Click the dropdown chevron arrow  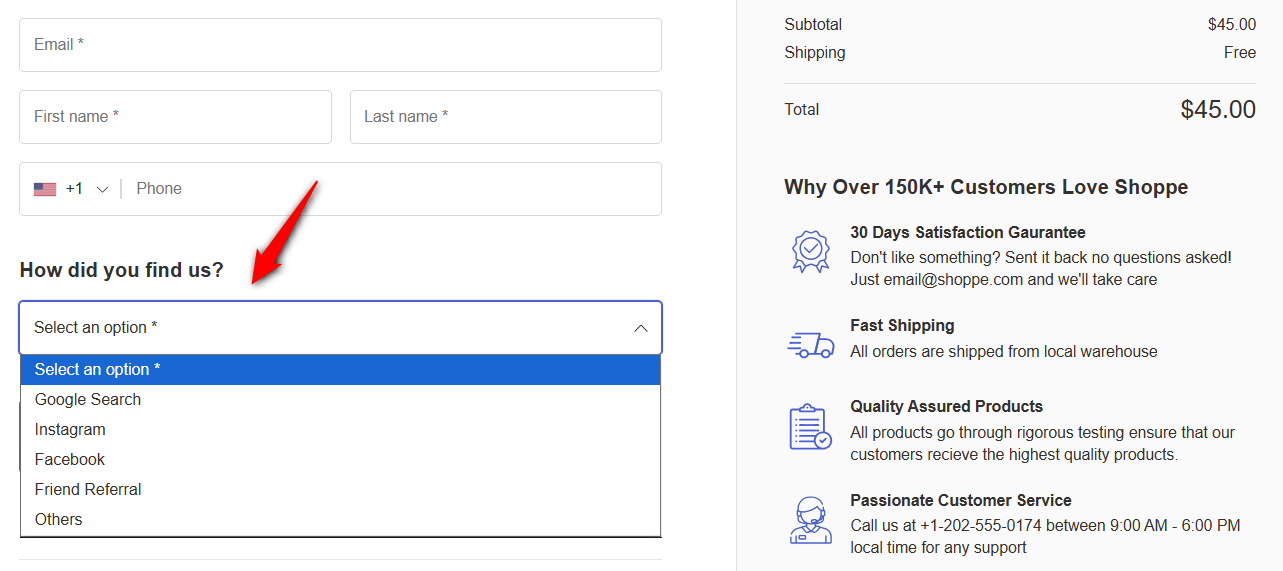pos(641,328)
